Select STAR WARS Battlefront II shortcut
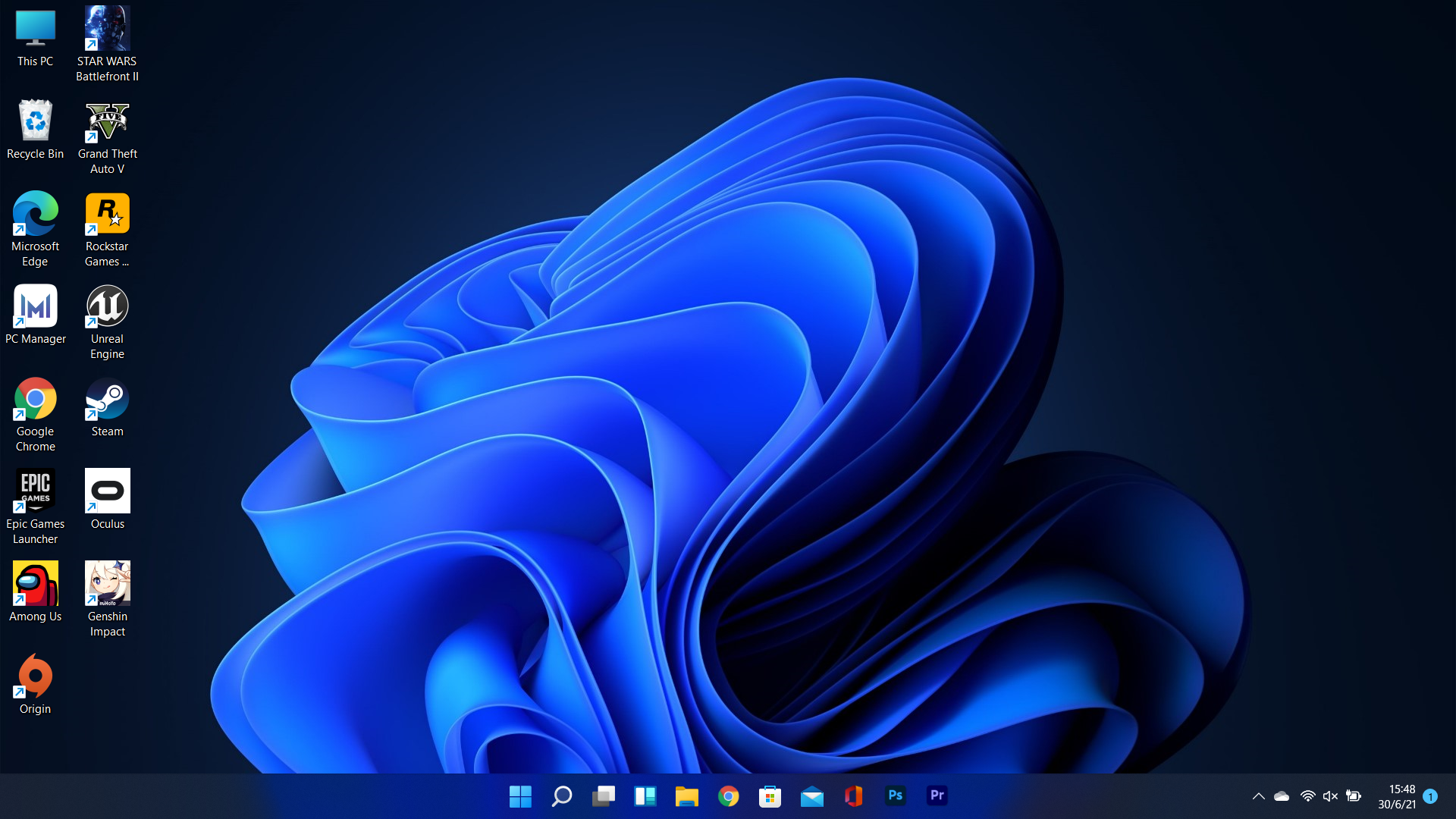 (107, 44)
